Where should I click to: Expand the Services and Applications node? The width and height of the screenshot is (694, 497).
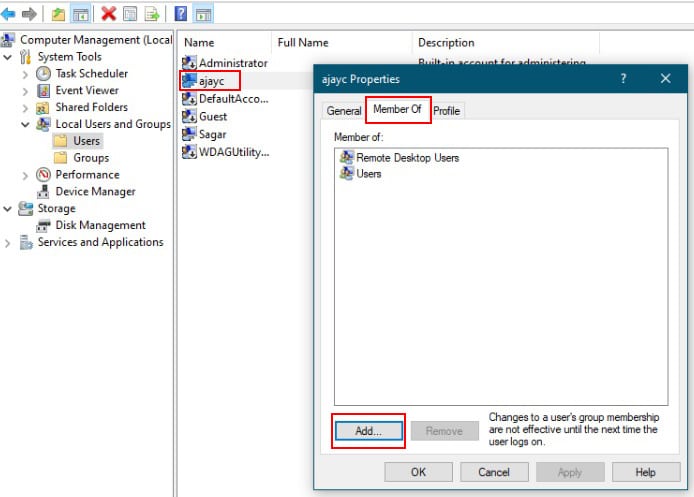pos(8,243)
